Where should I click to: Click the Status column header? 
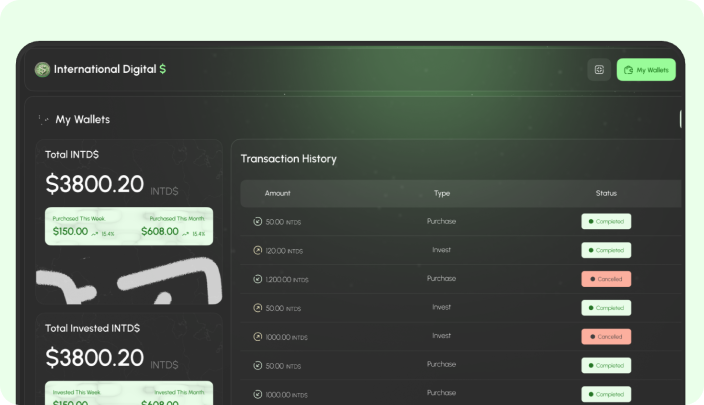click(x=606, y=193)
